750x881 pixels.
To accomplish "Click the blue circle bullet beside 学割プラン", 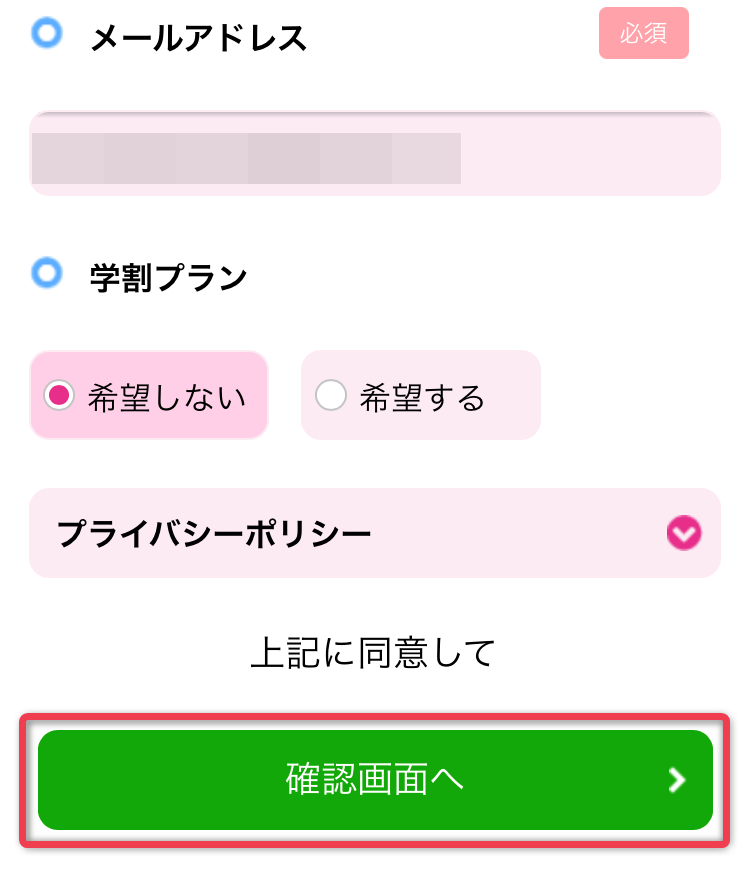I will point(47,272).
